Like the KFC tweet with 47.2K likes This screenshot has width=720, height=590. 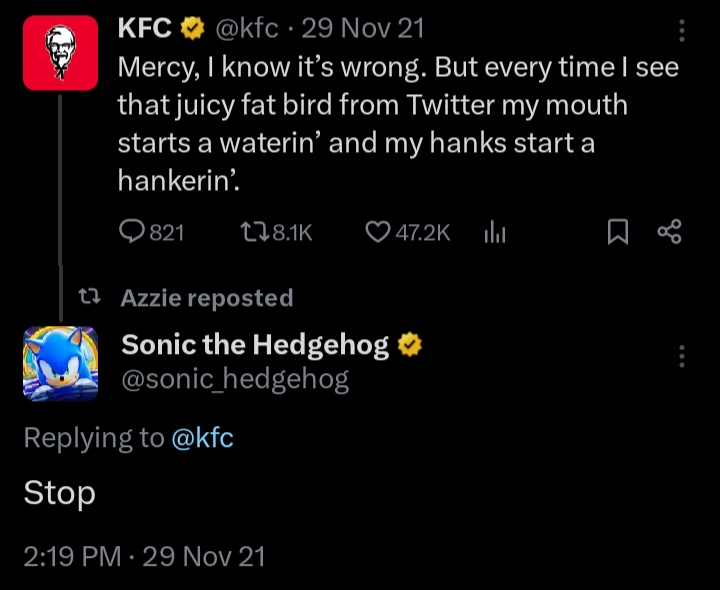coord(377,233)
